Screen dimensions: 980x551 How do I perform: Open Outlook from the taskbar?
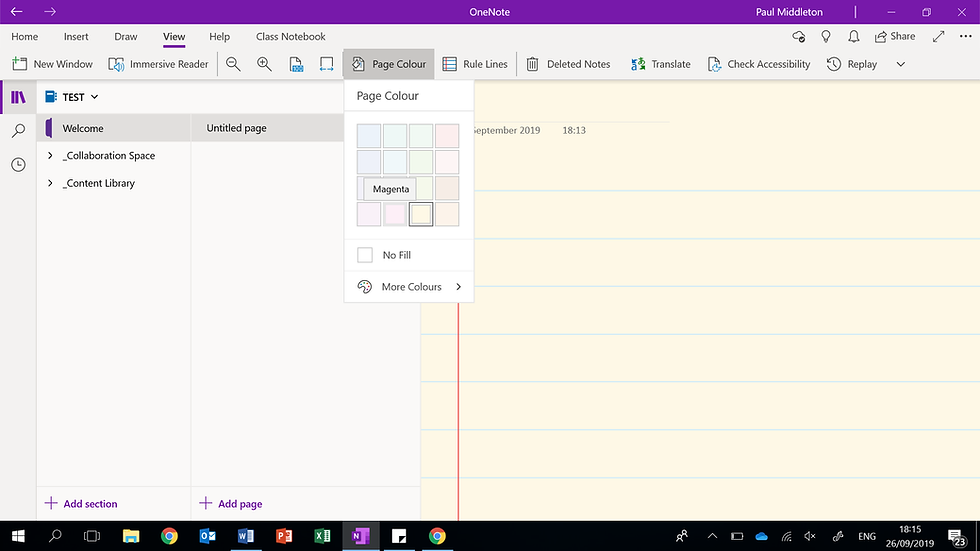[x=208, y=536]
